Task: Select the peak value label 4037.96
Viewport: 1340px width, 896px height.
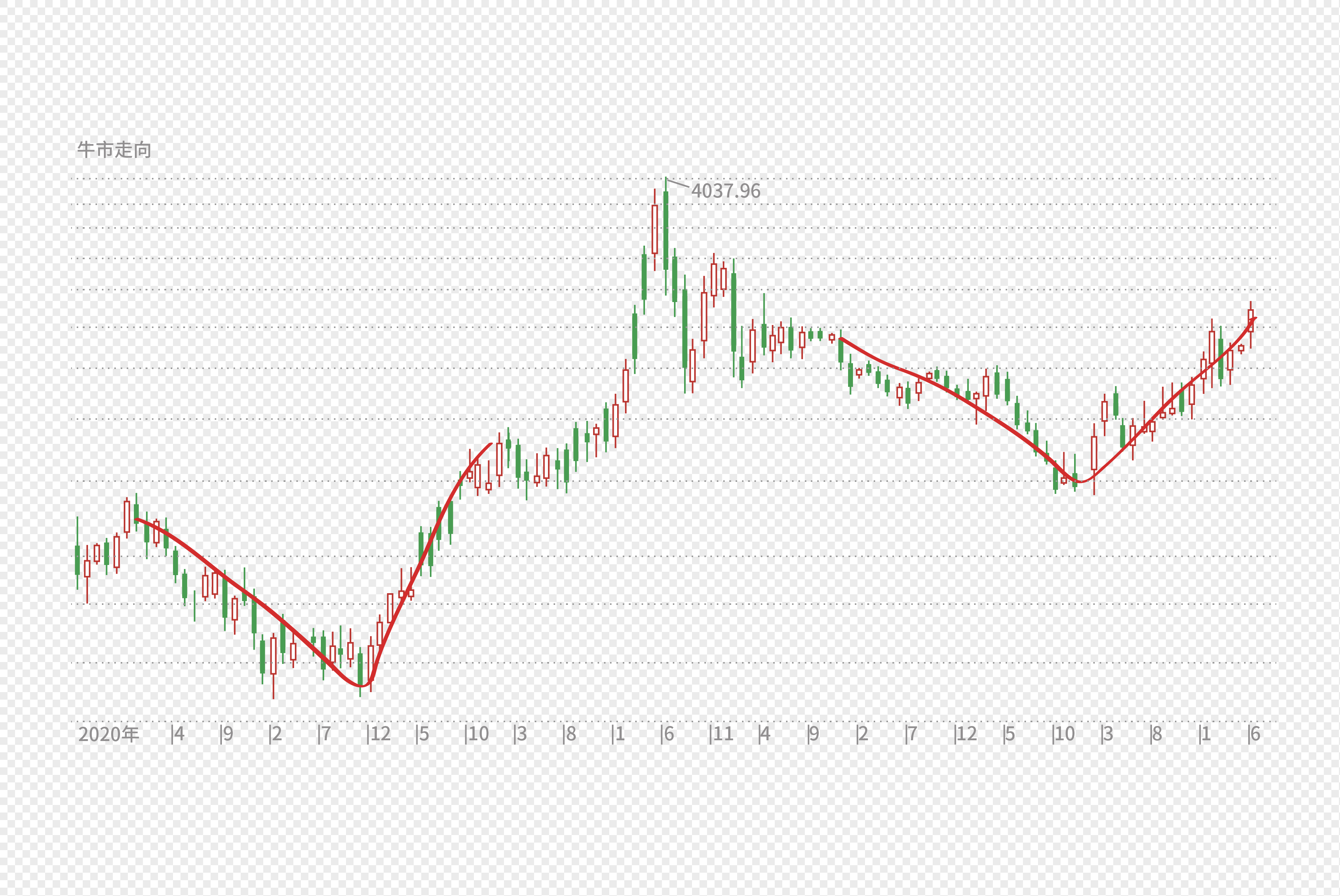Action: click(726, 191)
